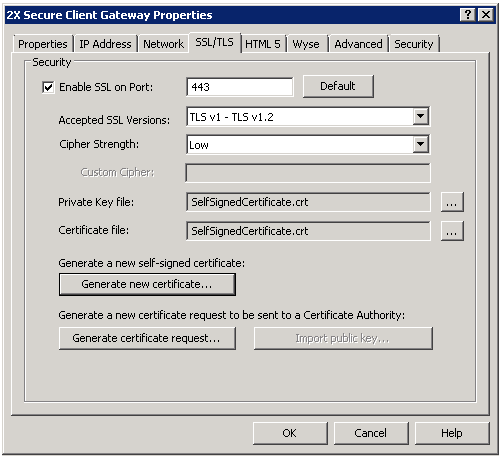Click into the SSL port 443 field
Image resolution: width=501 pixels, height=459 pixels.
[x=240, y=87]
